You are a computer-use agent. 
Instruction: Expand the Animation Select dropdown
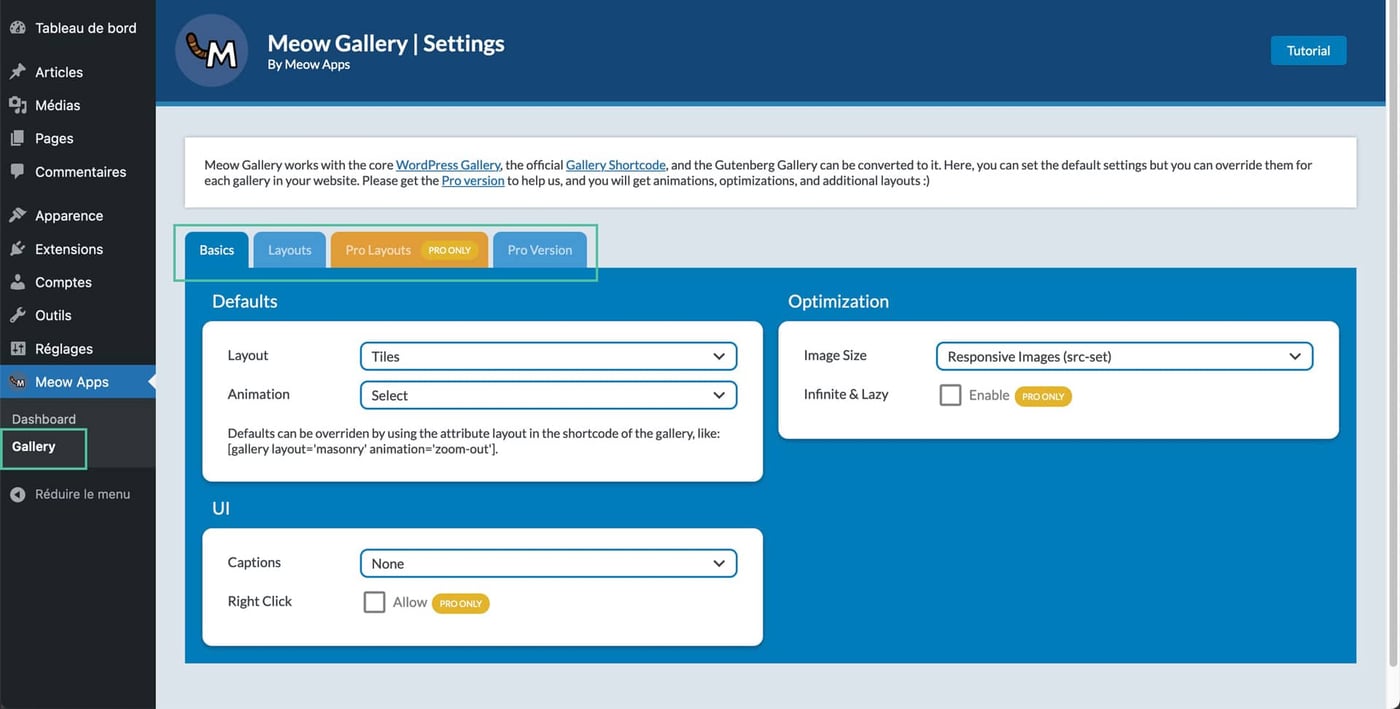(548, 394)
